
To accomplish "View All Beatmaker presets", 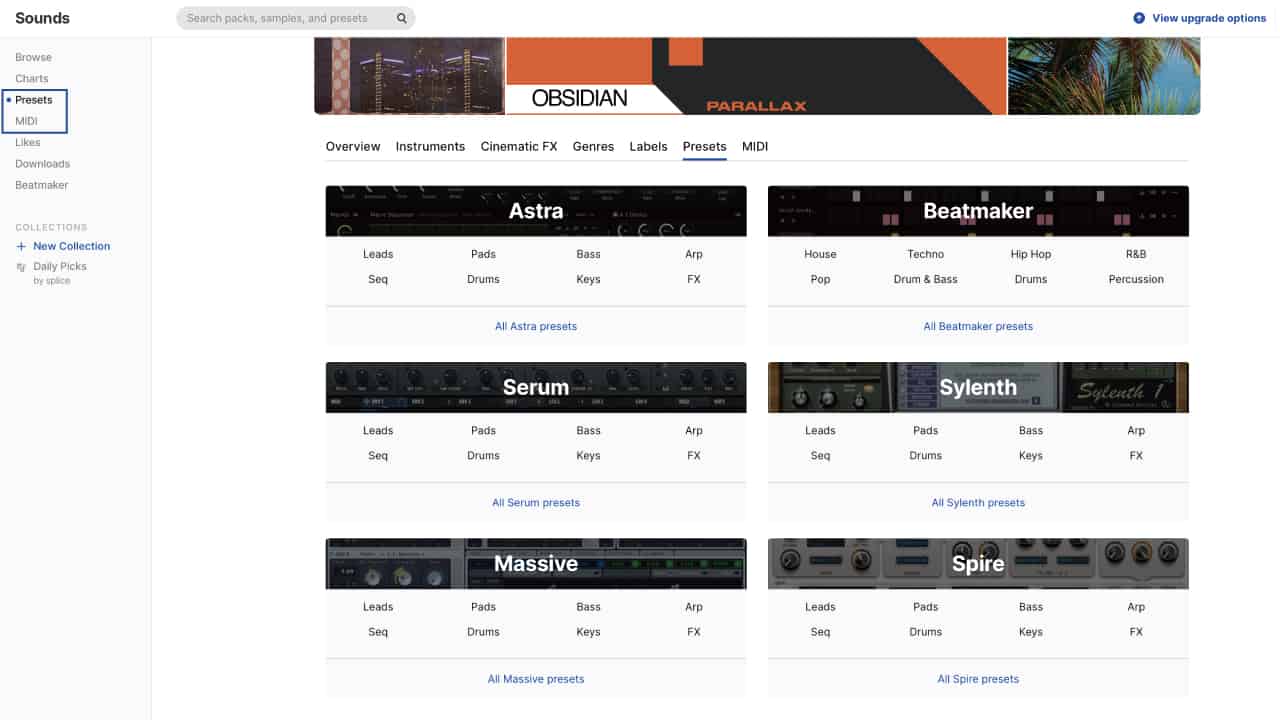I will [x=978, y=326].
